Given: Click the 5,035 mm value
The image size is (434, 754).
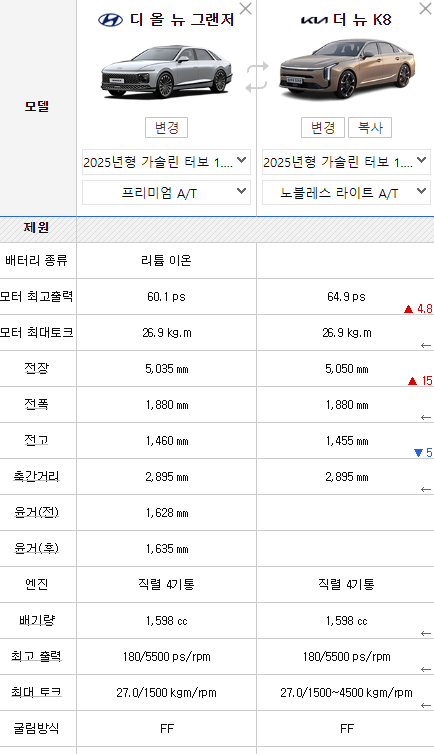Looking at the screenshot, I should [167, 369].
